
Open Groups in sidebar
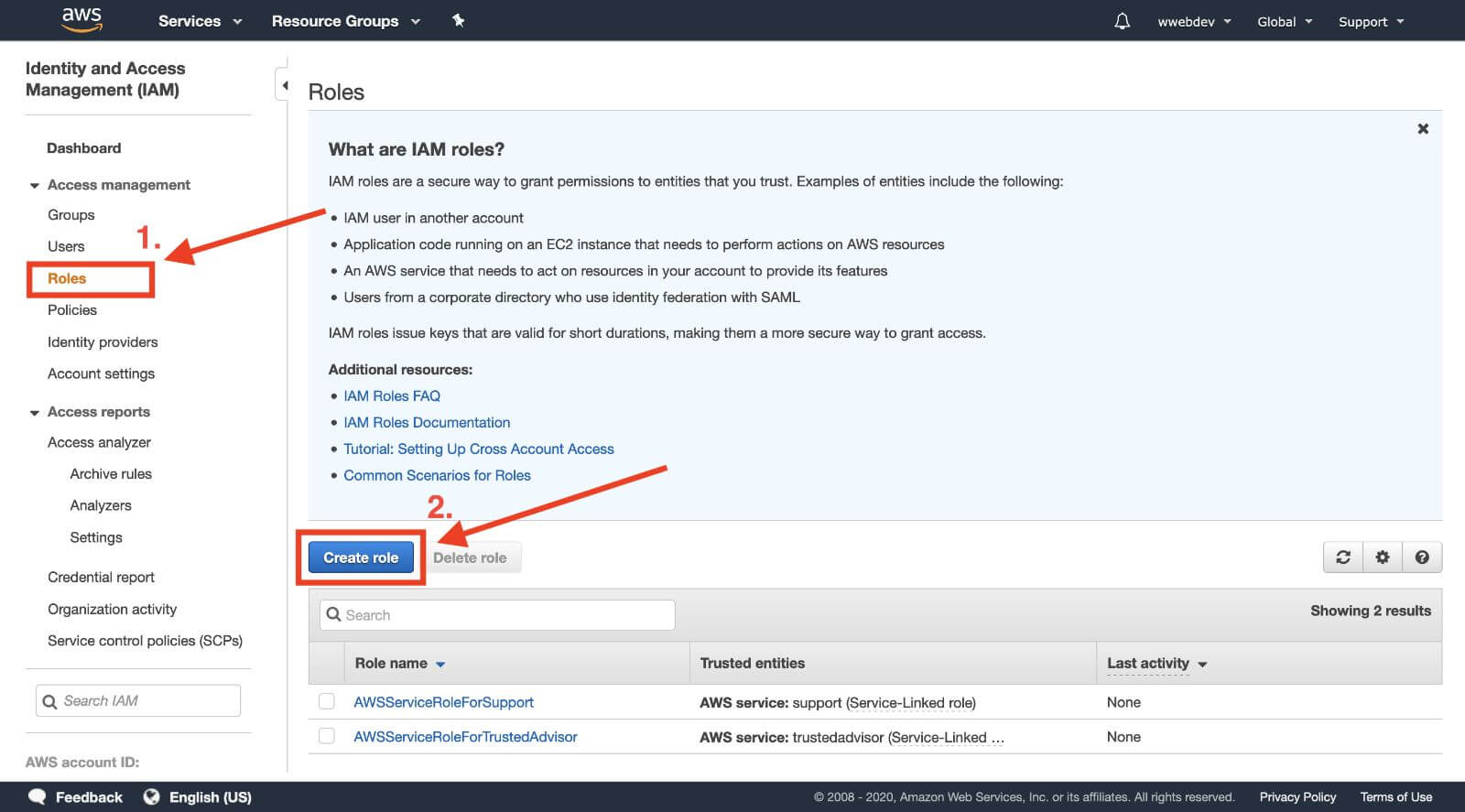point(71,215)
